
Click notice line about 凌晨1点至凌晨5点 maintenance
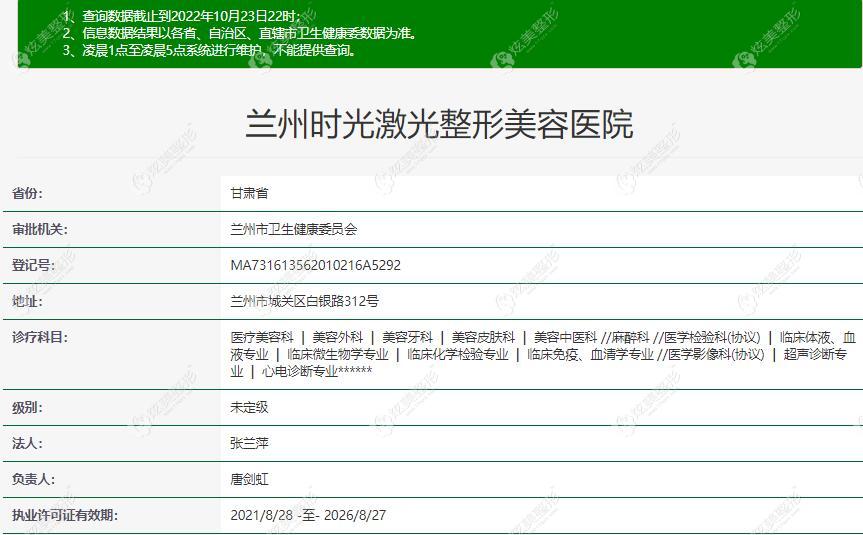tap(210, 50)
